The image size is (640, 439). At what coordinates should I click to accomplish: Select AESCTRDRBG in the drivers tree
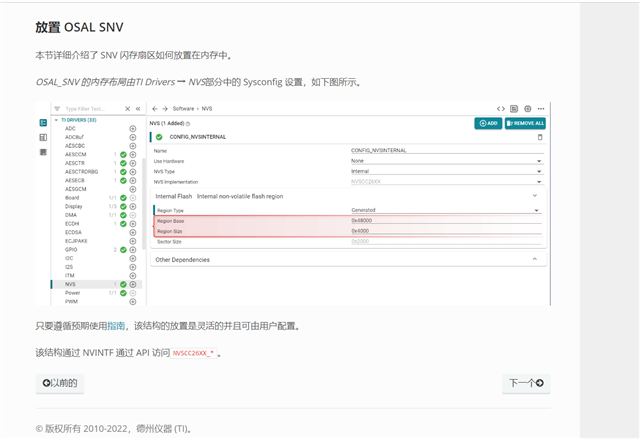(82, 172)
